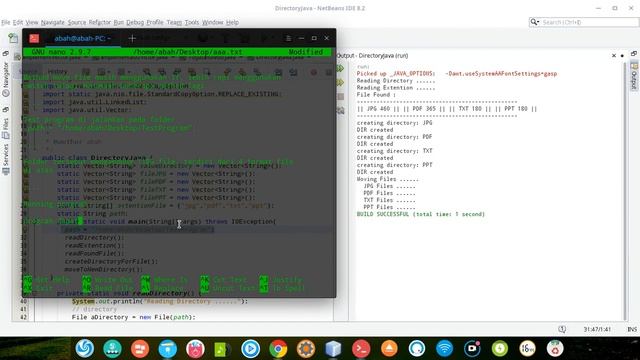This screenshot has height=360, width=640.
Task: Click the red terminal app icon in titlebar
Action: coord(34,38)
